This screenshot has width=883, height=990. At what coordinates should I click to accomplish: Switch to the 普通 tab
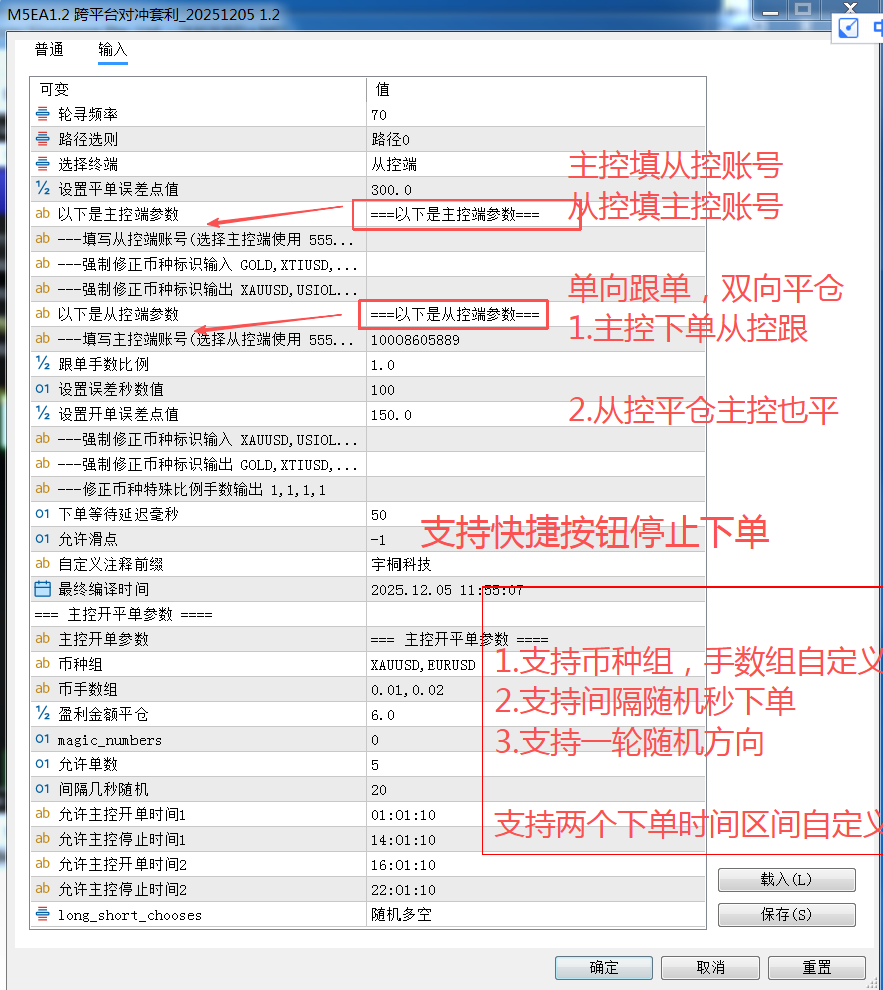click(x=48, y=48)
